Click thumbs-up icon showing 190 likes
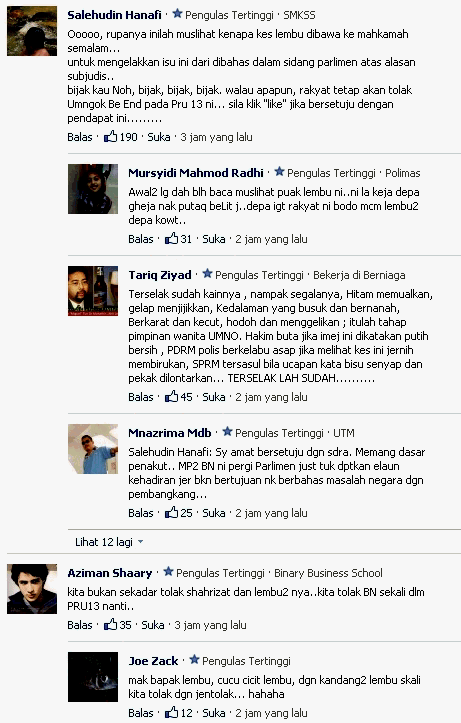The width and height of the screenshot is (461, 723). (111, 136)
